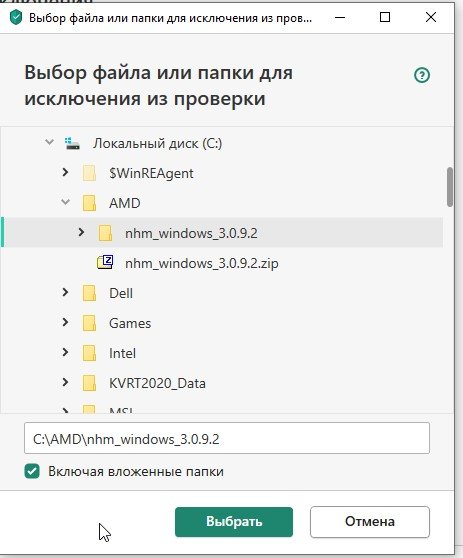This screenshot has width=463, height=558.
Task: Select the nhm_windows_3.0.9.2.zip file entry
Action: point(202,263)
